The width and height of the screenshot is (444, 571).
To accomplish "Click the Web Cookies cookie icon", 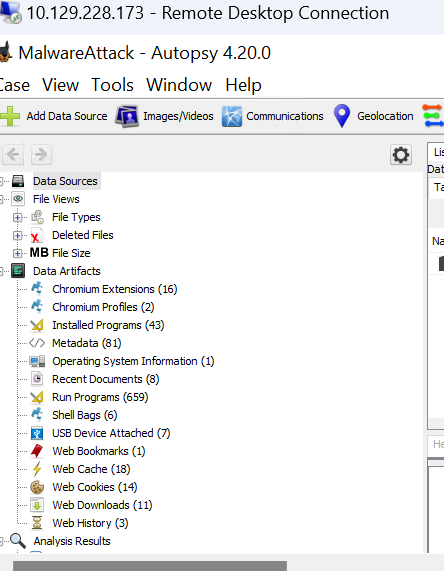I will click(x=37, y=487).
